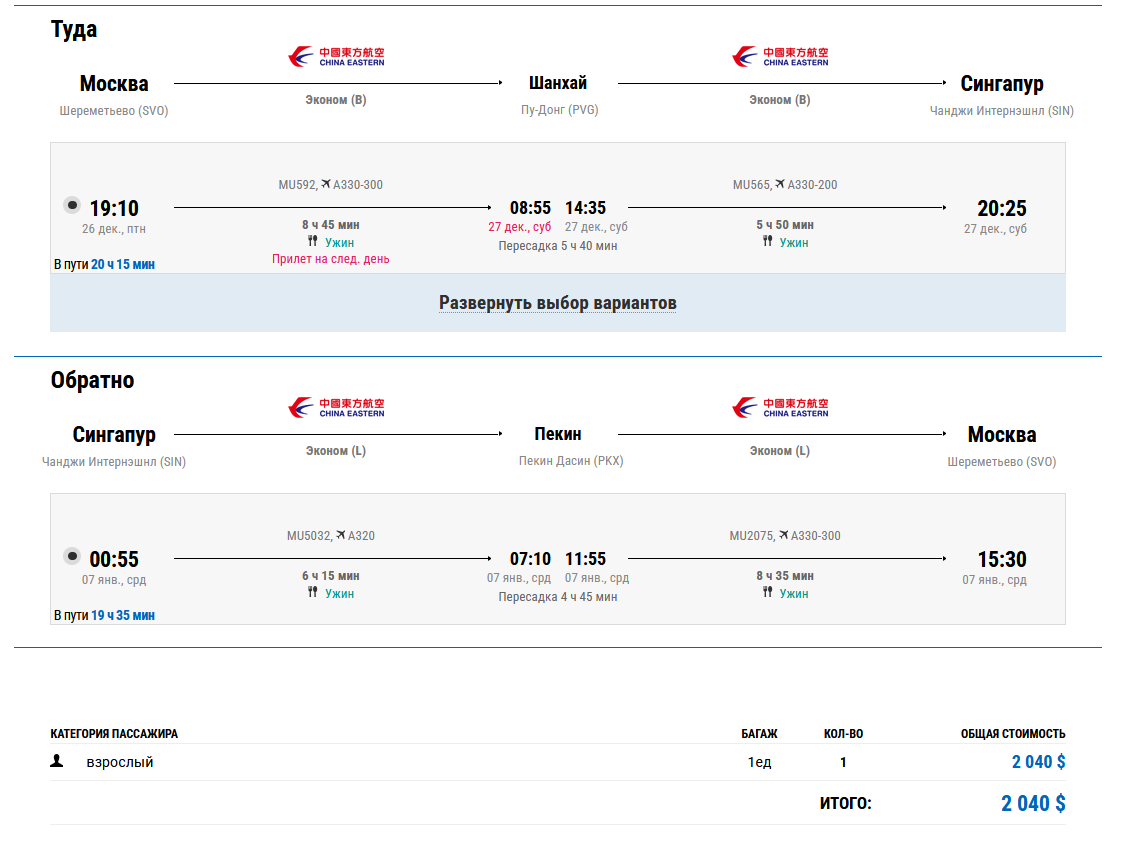Click the airplane icon beside MU565
This screenshot has height=863, width=1140.
click(780, 184)
